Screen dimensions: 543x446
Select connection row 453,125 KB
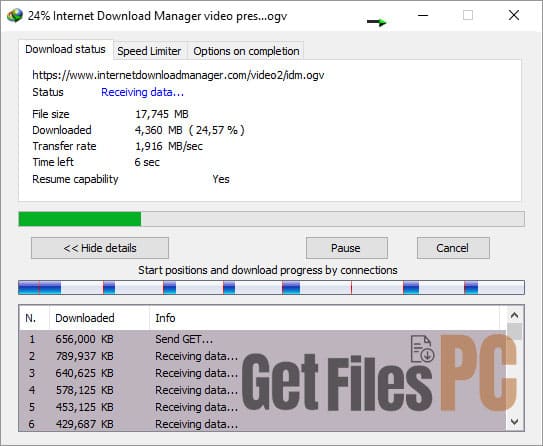pos(262,407)
